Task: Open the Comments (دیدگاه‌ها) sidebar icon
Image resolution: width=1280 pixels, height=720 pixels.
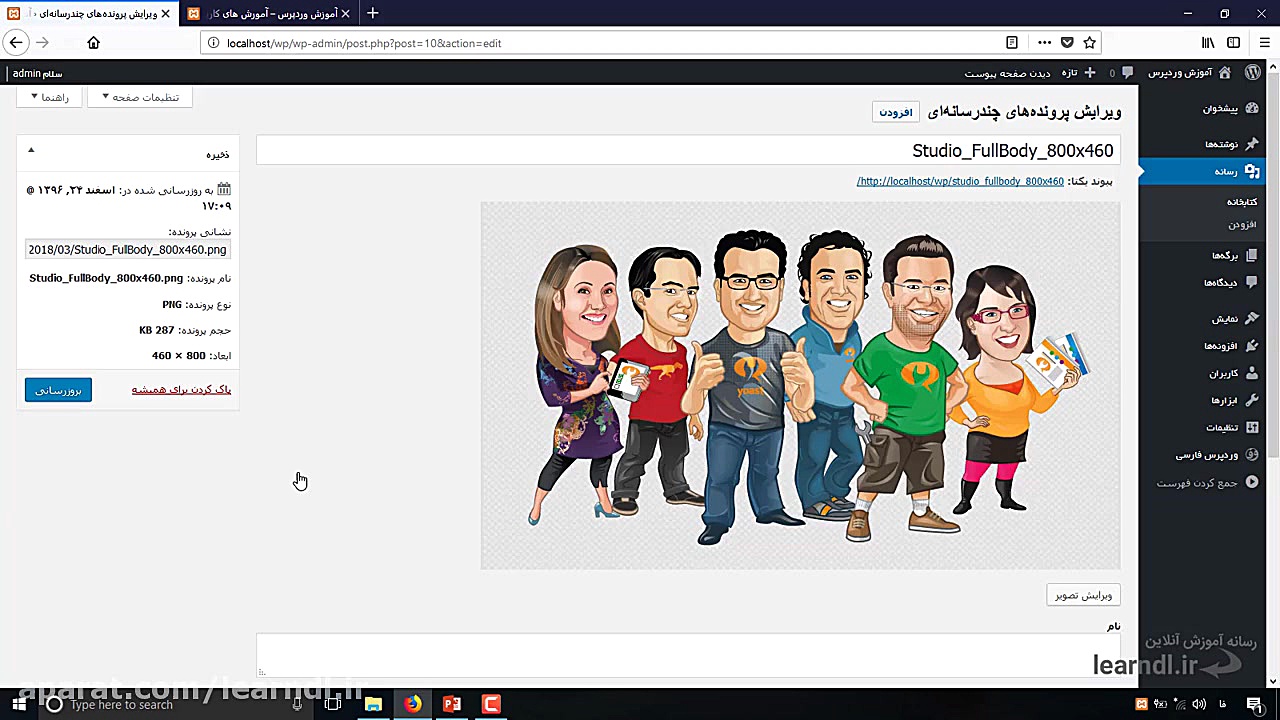Action: pyautogui.click(x=1252, y=283)
